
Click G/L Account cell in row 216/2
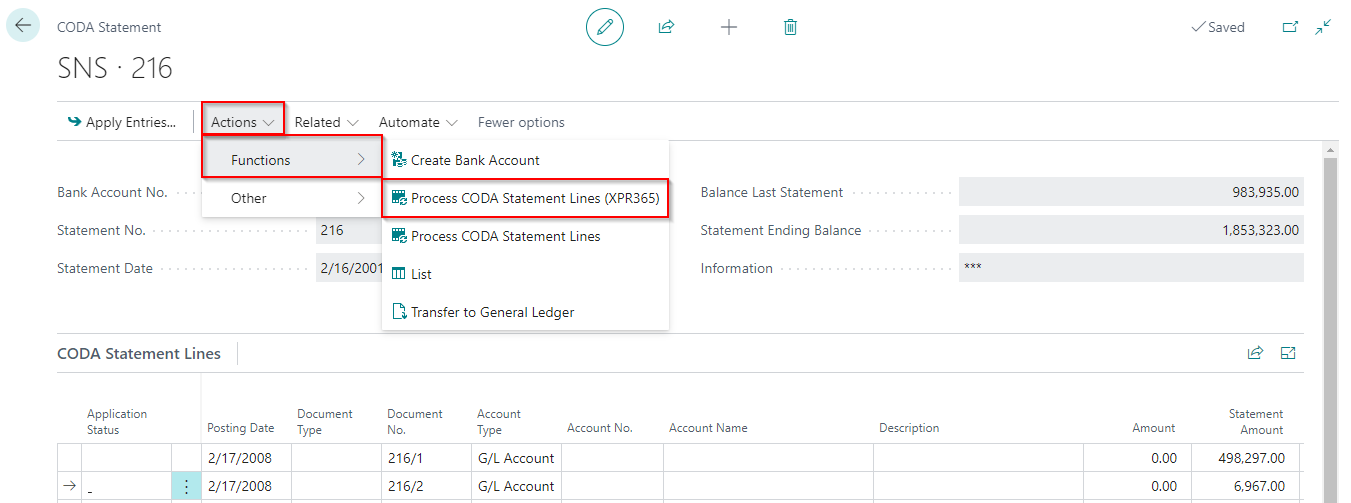pyautogui.click(x=516, y=486)
